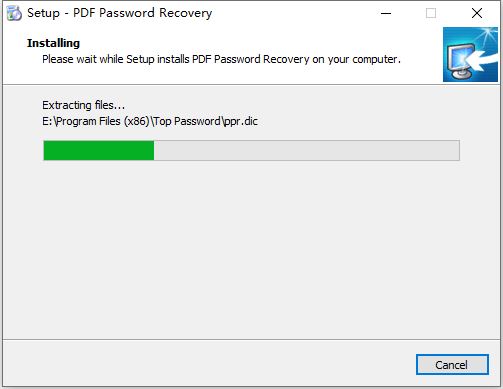
Task: Click the ppr.dic file name in the path
Action: (240, 121)
